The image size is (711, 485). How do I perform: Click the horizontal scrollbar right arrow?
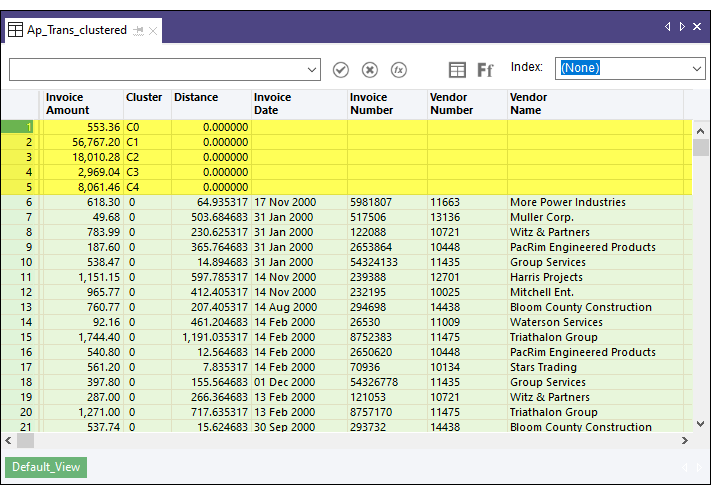point(685,440)
